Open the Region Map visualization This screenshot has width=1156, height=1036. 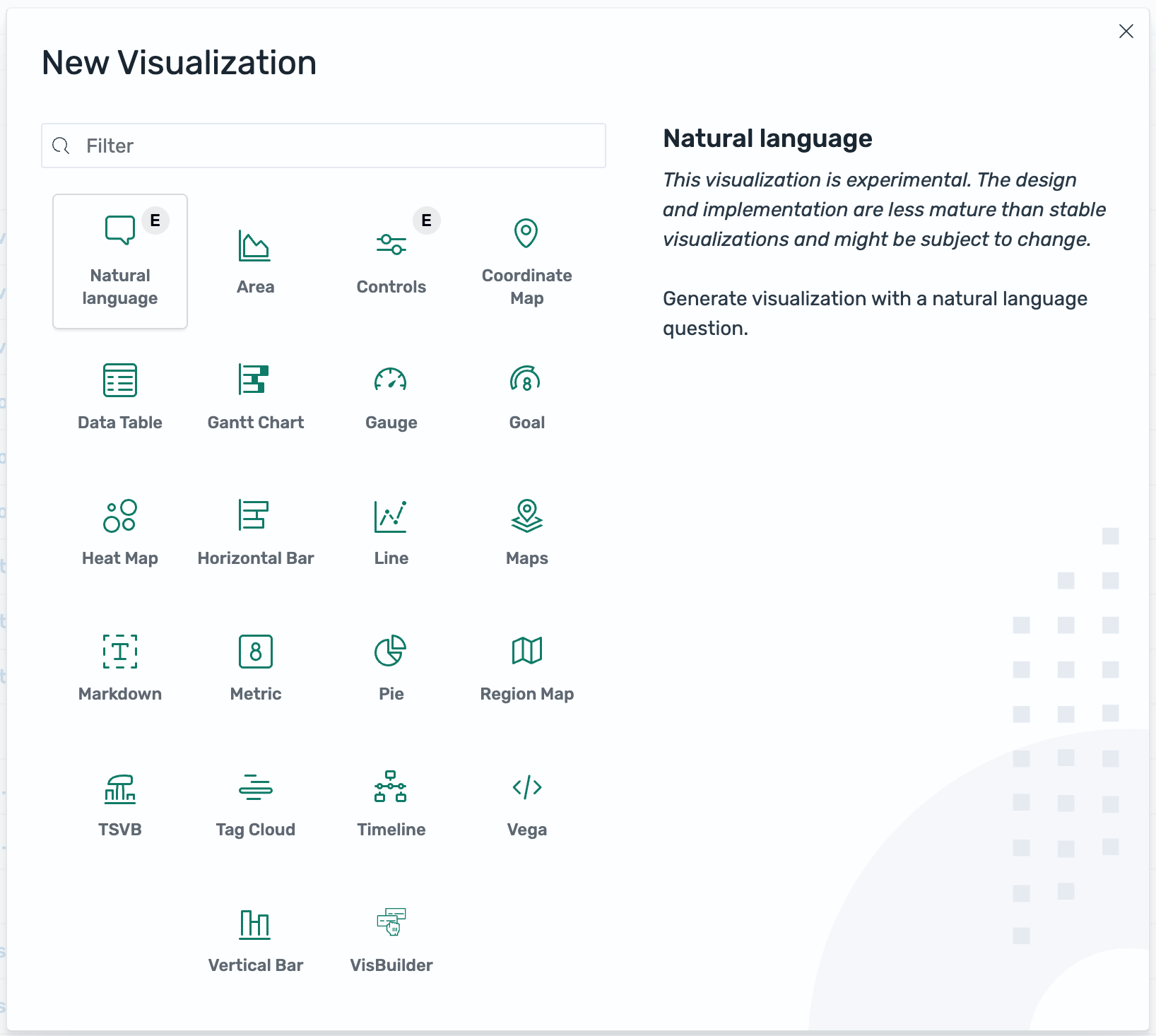coord(526,667)
